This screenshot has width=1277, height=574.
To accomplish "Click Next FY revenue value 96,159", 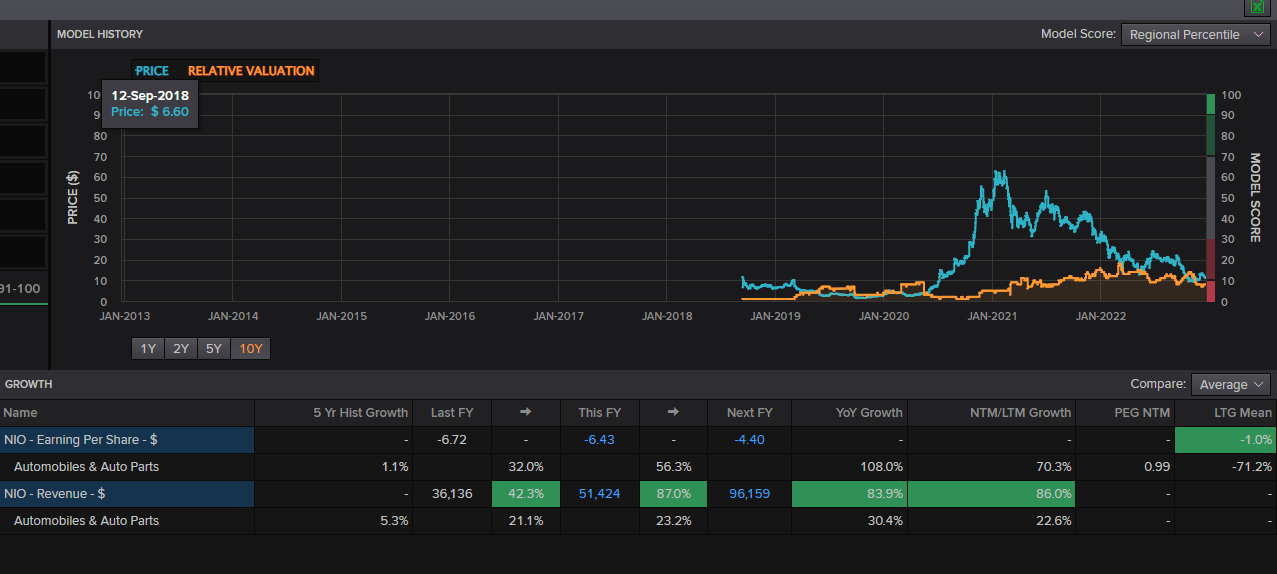I will click(x=749, y=494).
